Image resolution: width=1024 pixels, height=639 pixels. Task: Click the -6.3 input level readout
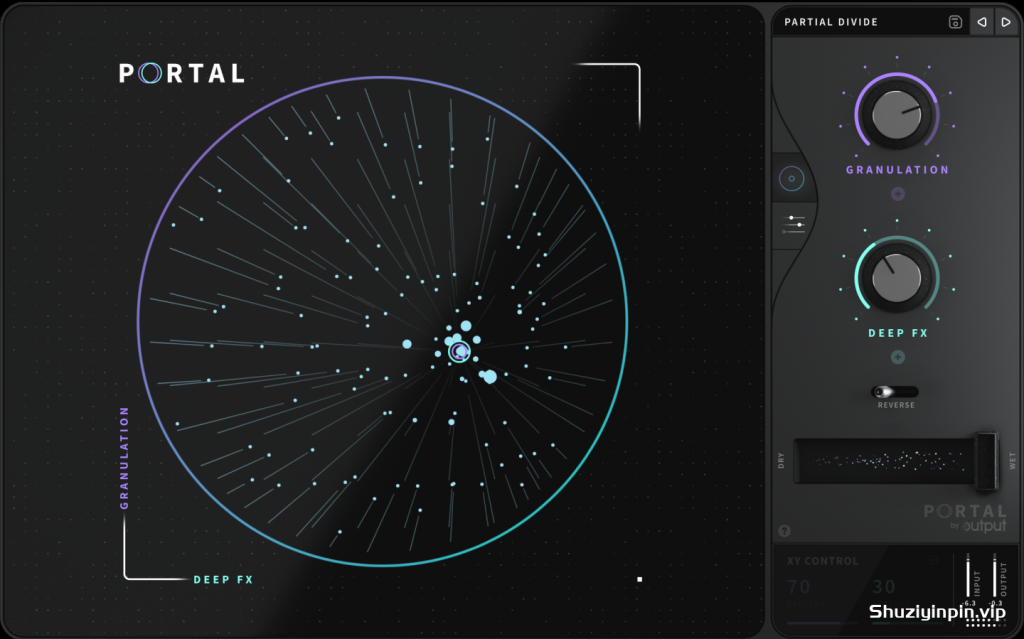pos(969,604)
